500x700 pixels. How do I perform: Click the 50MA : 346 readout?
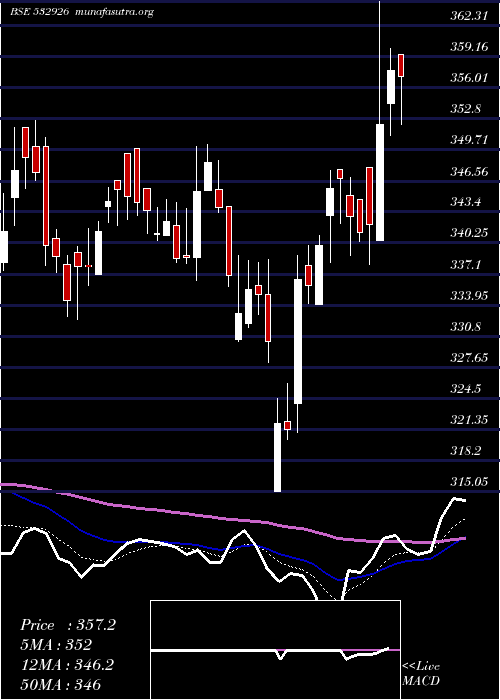pyautogui.click(x=60, y=684)
